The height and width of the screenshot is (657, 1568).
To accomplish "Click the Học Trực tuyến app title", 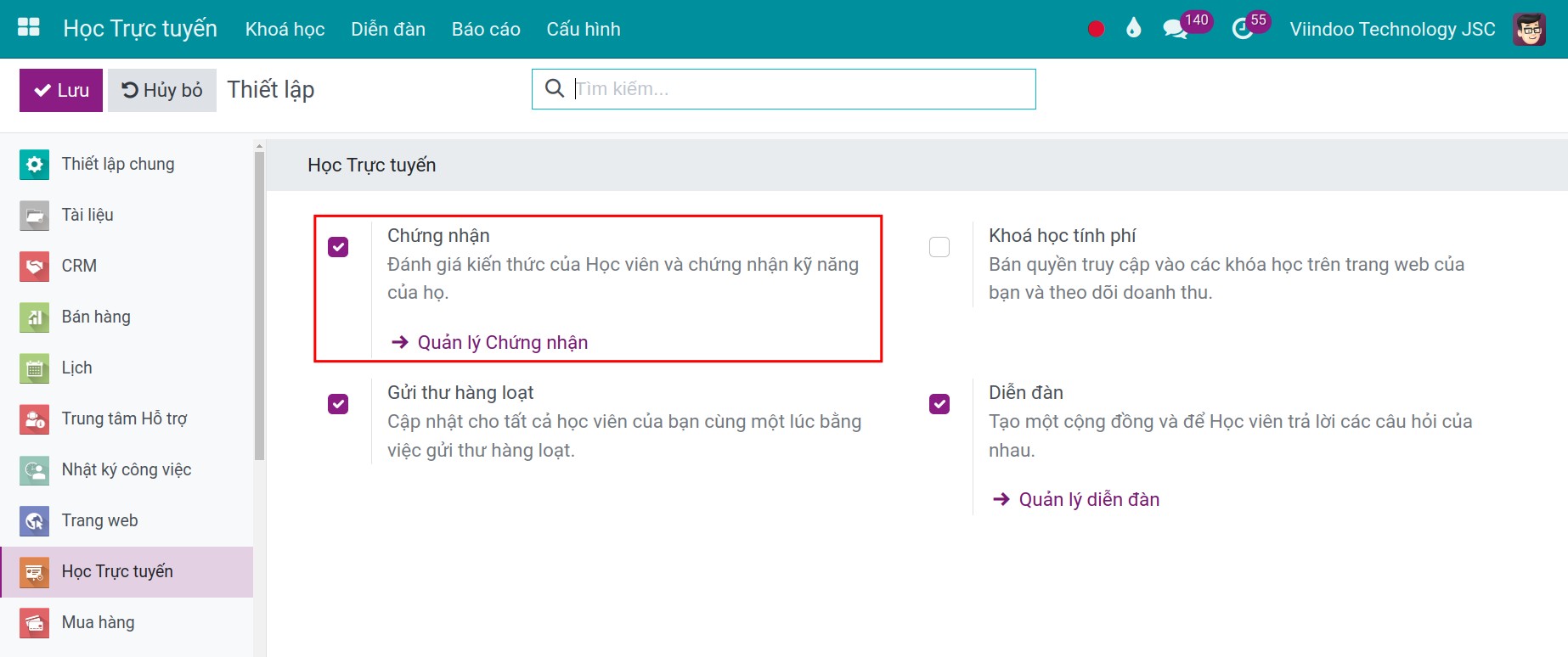I will tap(140, 29).
